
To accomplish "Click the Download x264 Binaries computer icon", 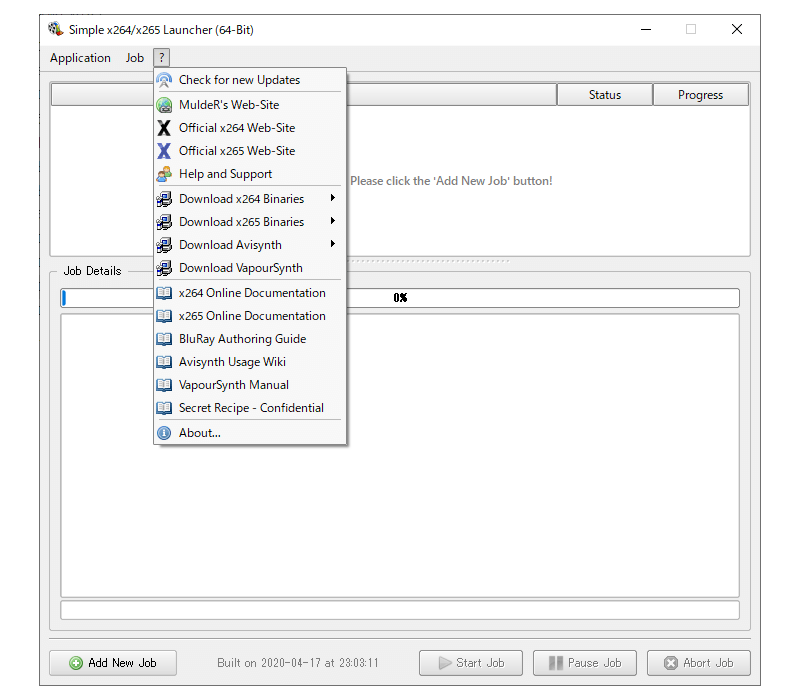I will 164,199.
